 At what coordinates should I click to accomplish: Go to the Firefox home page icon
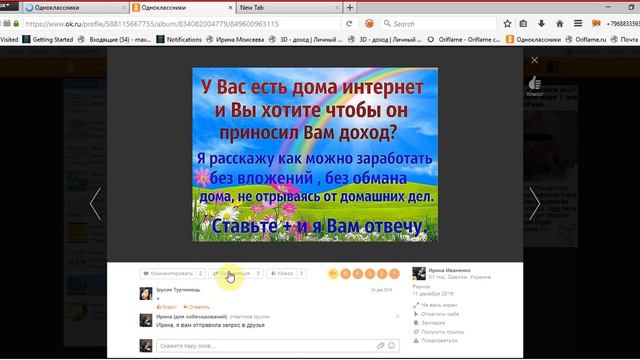[x=560, y=24]
